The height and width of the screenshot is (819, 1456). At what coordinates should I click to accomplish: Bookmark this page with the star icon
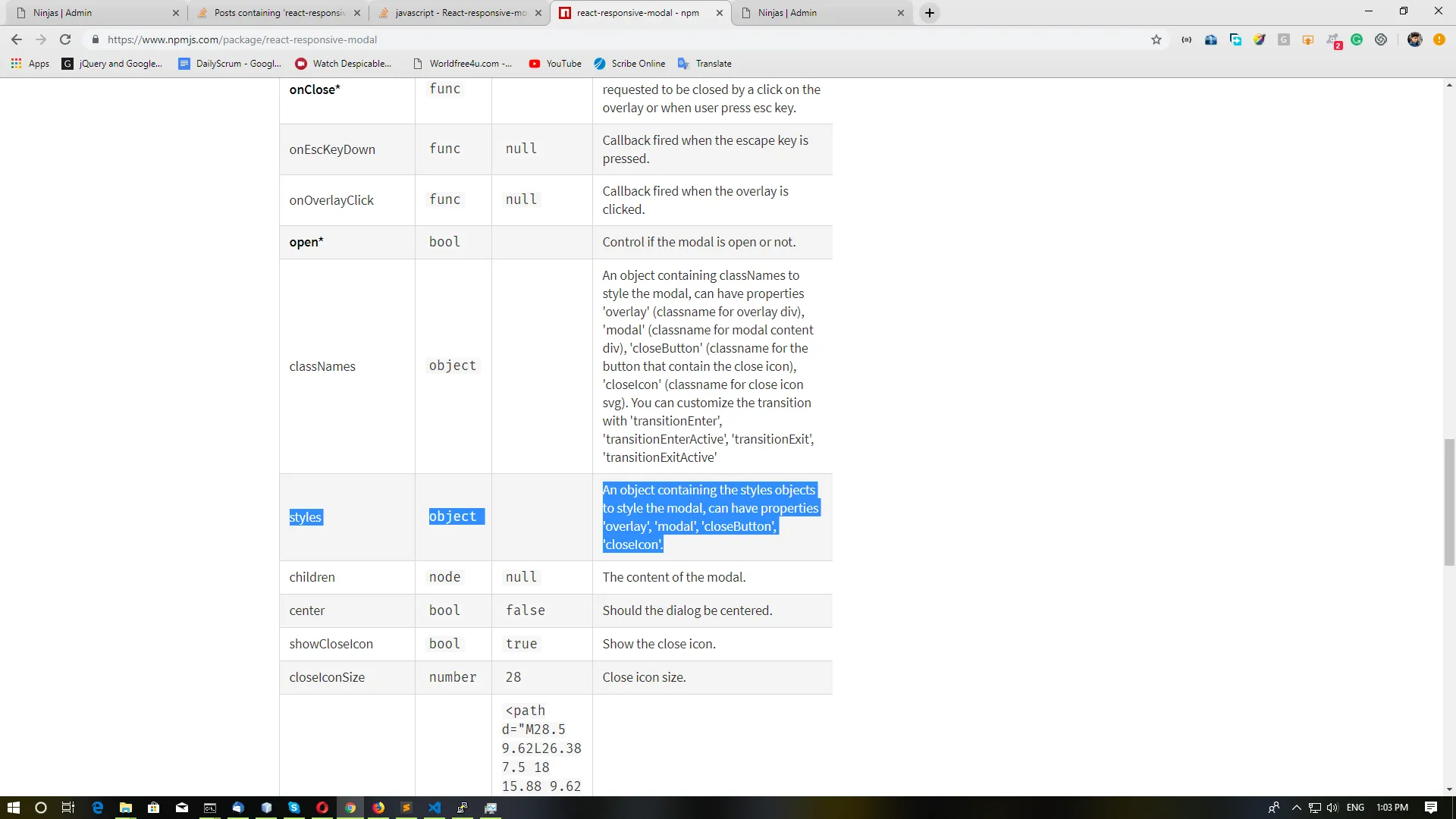(x=1156, y=39)
